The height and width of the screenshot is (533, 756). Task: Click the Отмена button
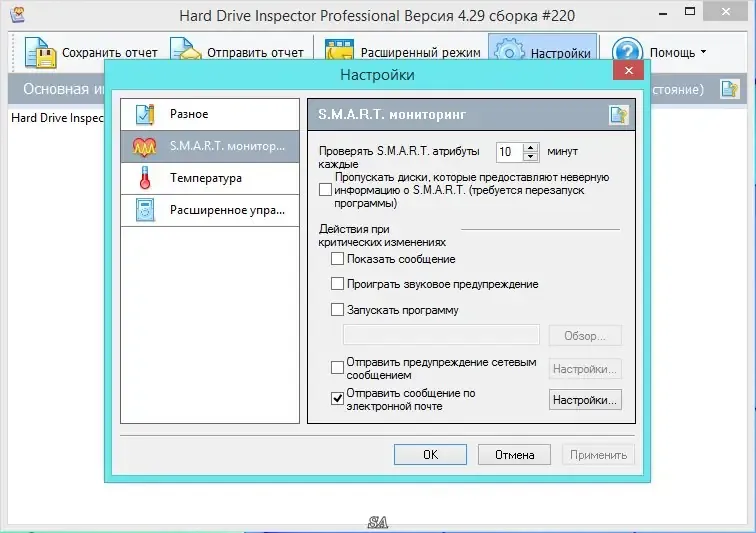tap(514, 455)
